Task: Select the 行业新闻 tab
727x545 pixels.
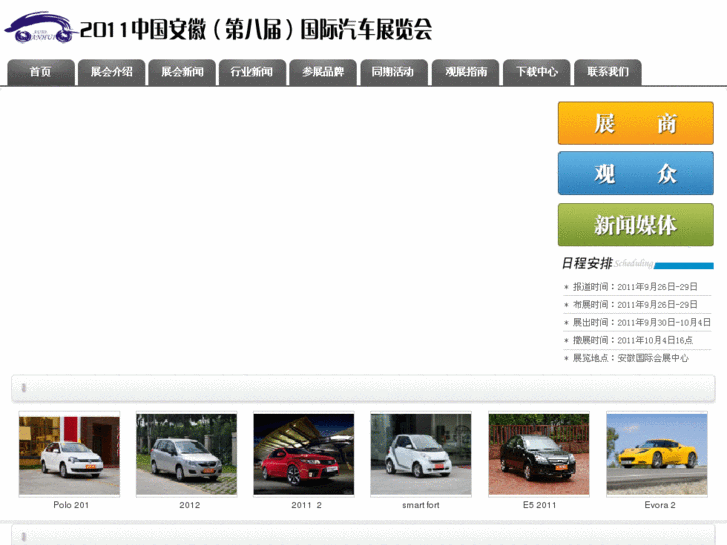Action: pyautogui.click(x=252, y=72)
